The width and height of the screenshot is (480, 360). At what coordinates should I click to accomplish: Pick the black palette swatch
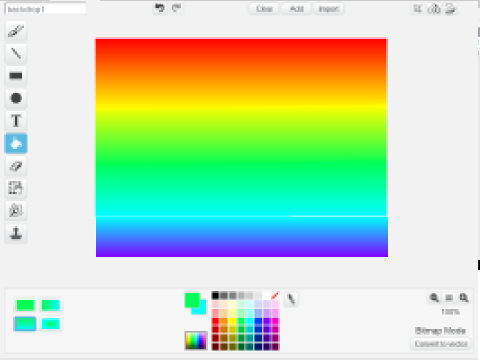(x=215, y=295)
